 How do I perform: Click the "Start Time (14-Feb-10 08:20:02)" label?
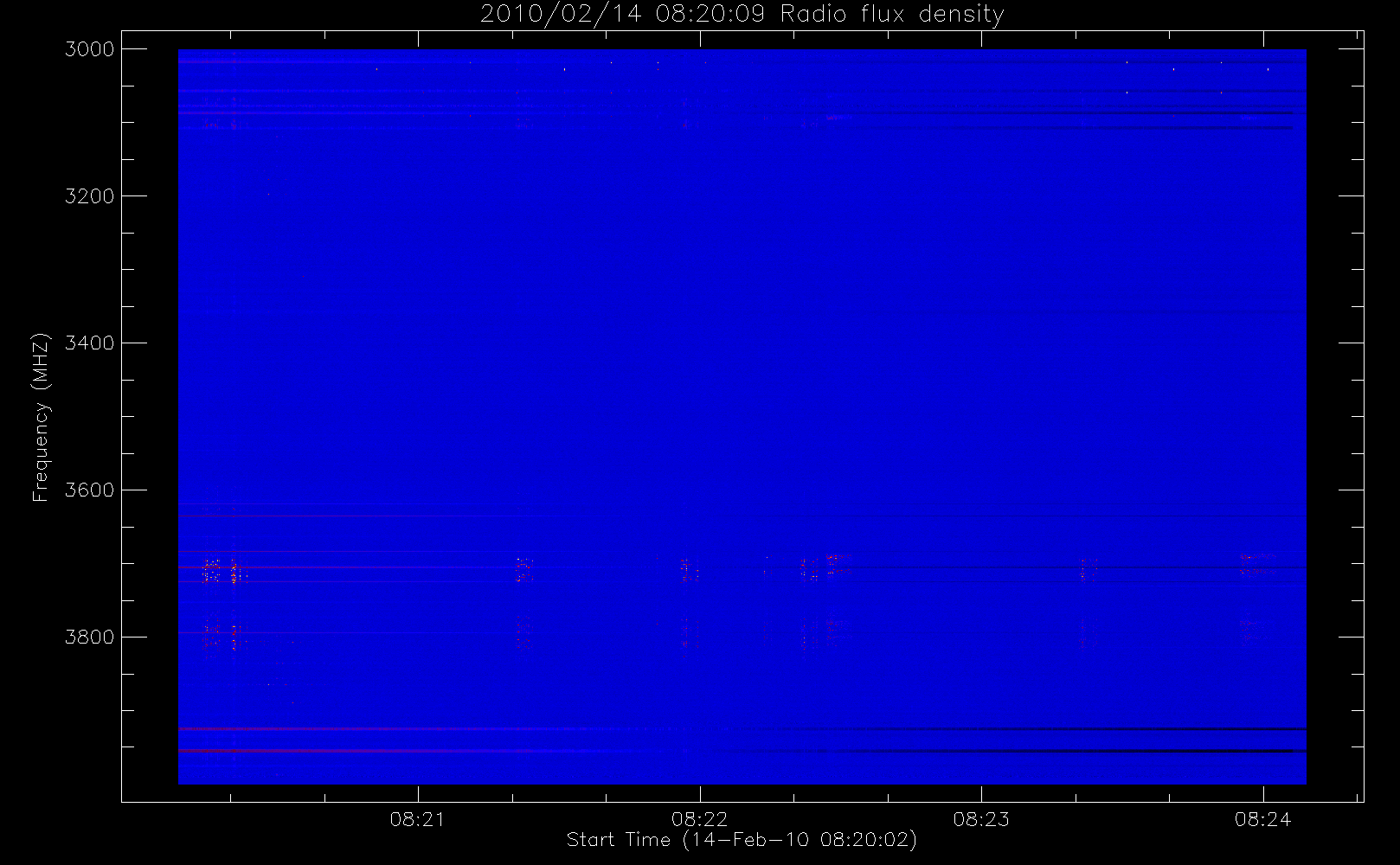(742, 840)
